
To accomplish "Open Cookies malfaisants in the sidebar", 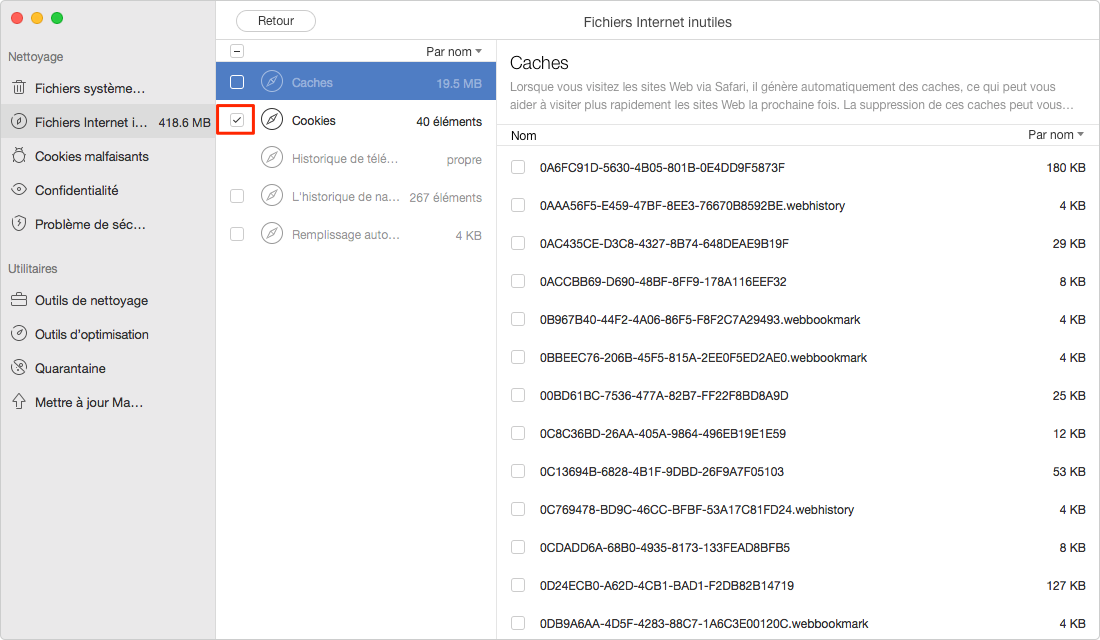I will (108, 156).
